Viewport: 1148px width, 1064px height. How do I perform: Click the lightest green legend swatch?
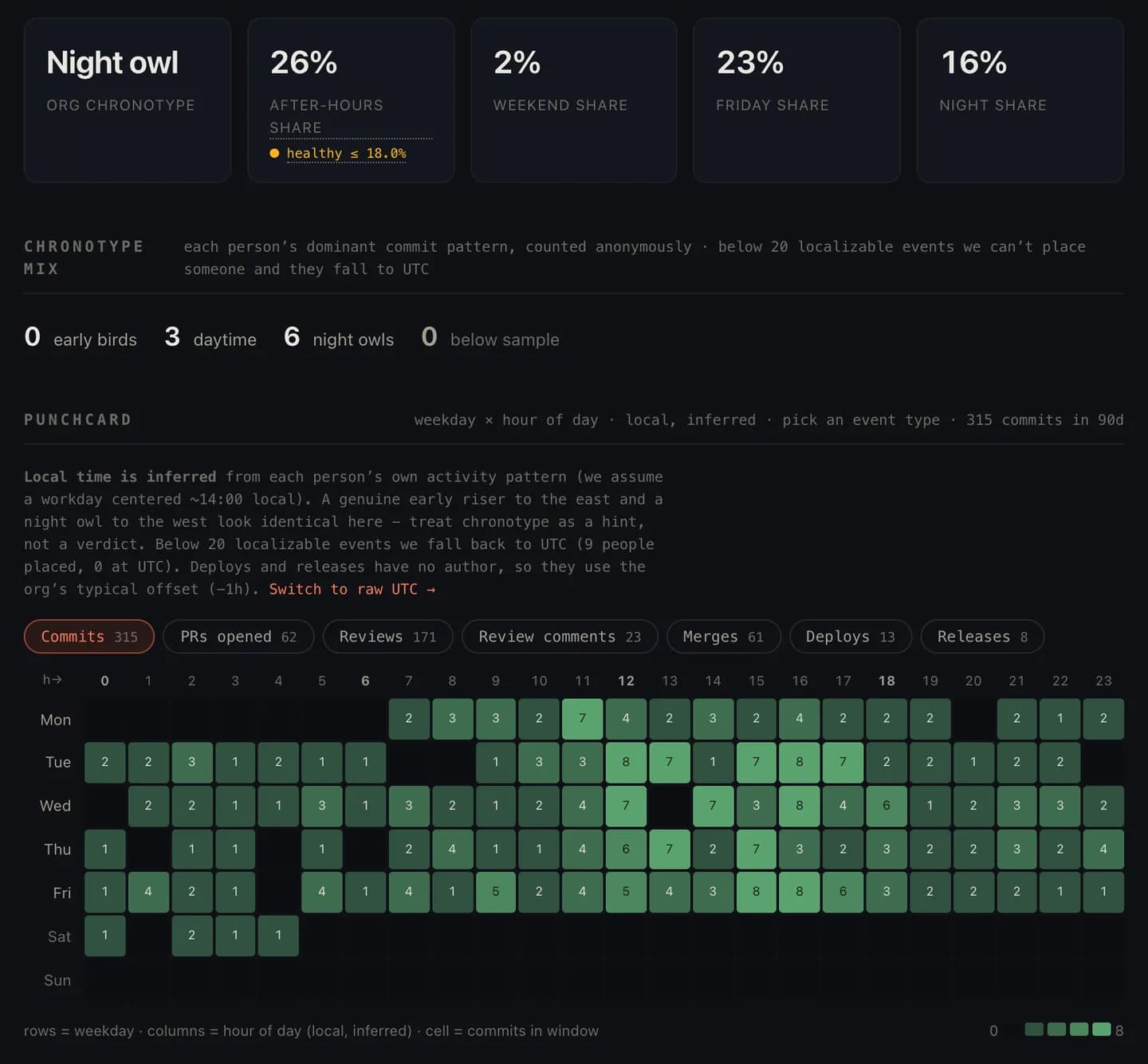[x=1102, y=1029]
